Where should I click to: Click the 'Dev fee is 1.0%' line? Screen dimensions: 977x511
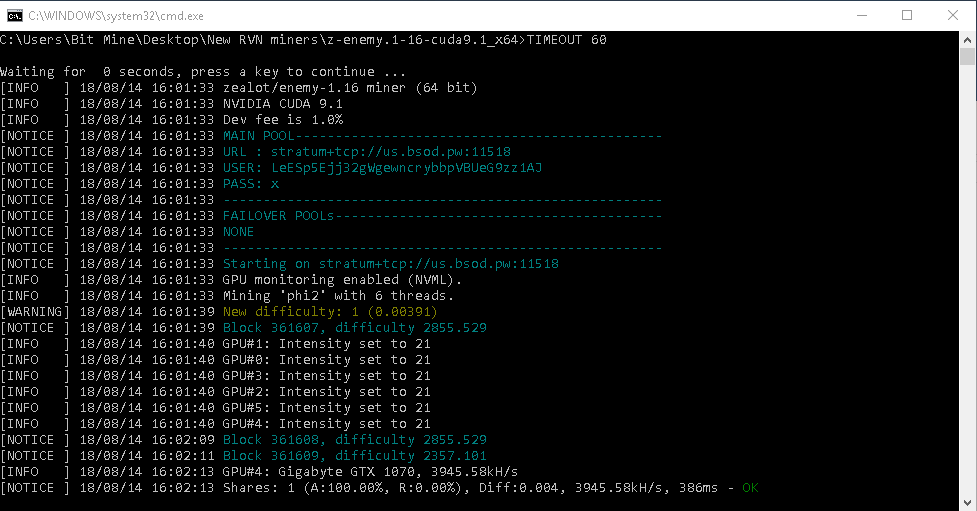click(283, 120)
